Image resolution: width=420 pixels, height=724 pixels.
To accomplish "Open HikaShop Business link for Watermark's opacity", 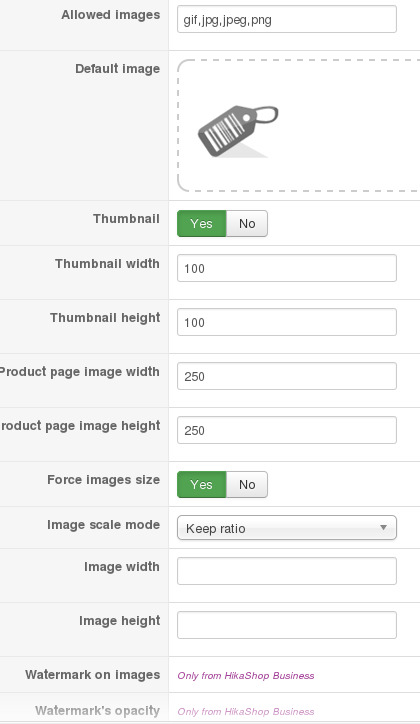I will pos(246,712).
